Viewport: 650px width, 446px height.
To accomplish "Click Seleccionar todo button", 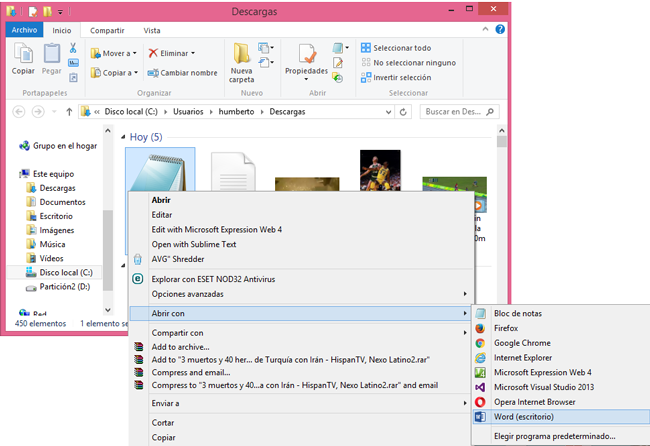I will (x=396, y=48).
